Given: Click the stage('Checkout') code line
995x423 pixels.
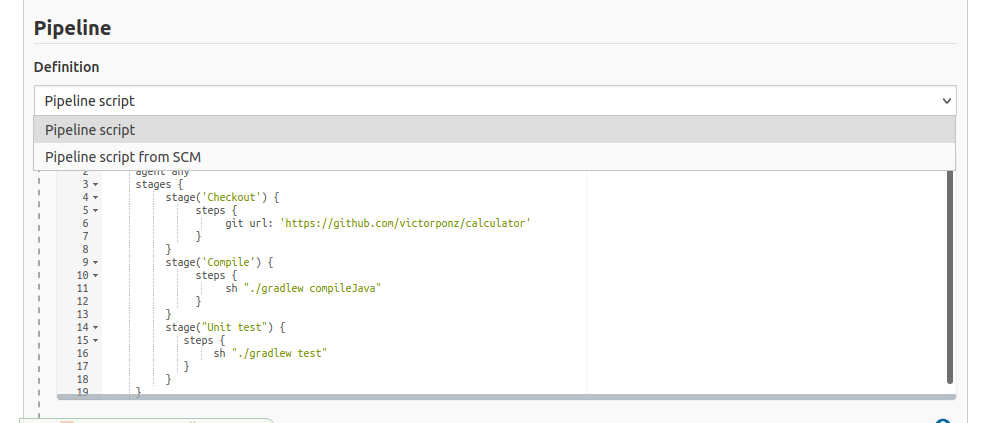Looking at the screenshot, I should click(x=222, y=198).
